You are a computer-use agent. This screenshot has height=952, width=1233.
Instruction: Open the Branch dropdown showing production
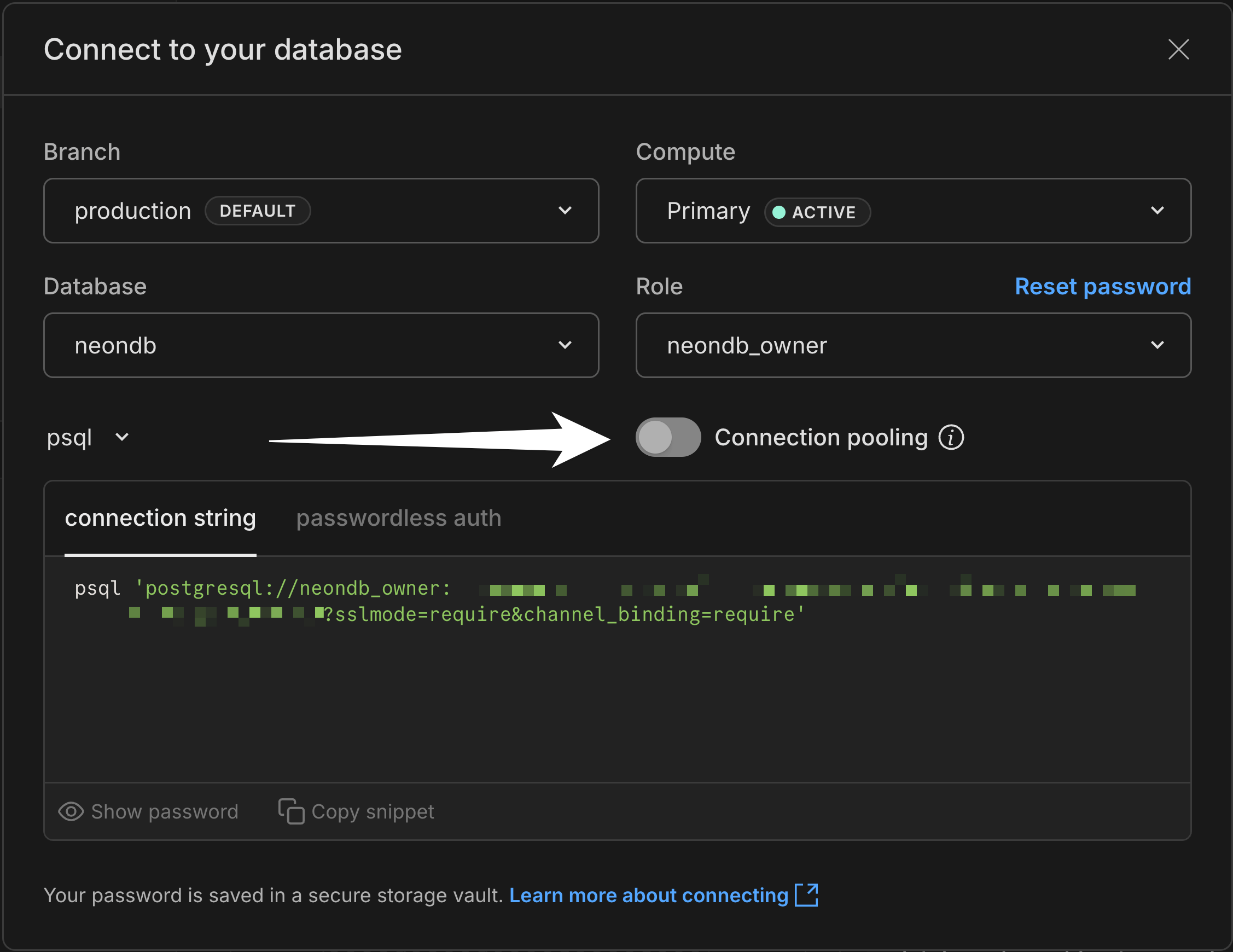click(321, 211)
